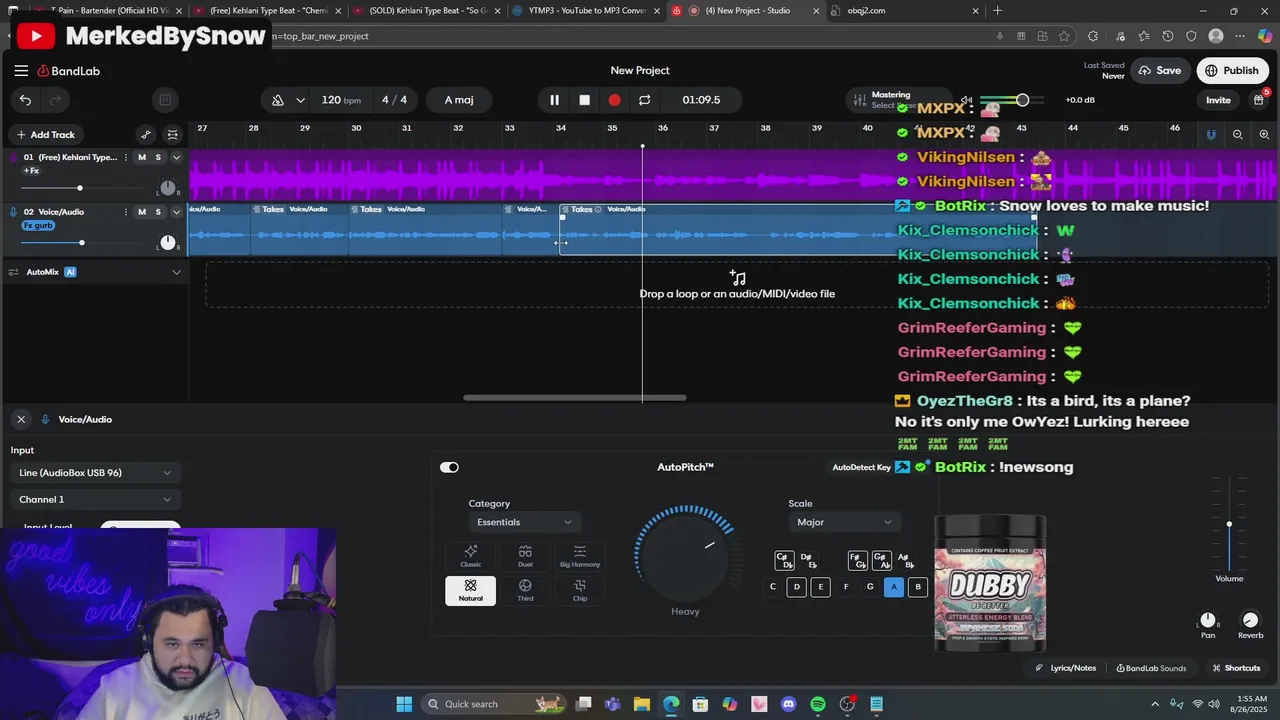The width and height of the screenshot is (1280, 720).
Task: Solo the Kehlani Type beat track
Action: point(158,157)
